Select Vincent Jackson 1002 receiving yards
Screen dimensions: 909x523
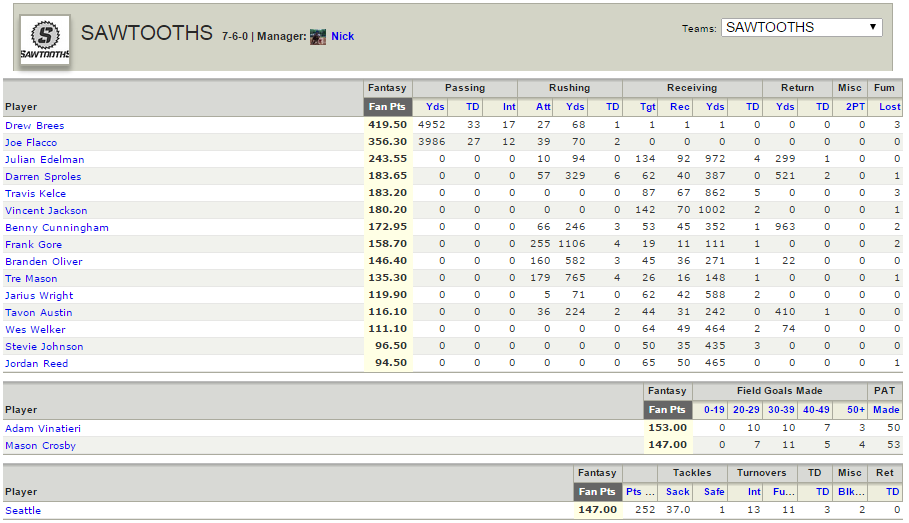coord(712,210)
